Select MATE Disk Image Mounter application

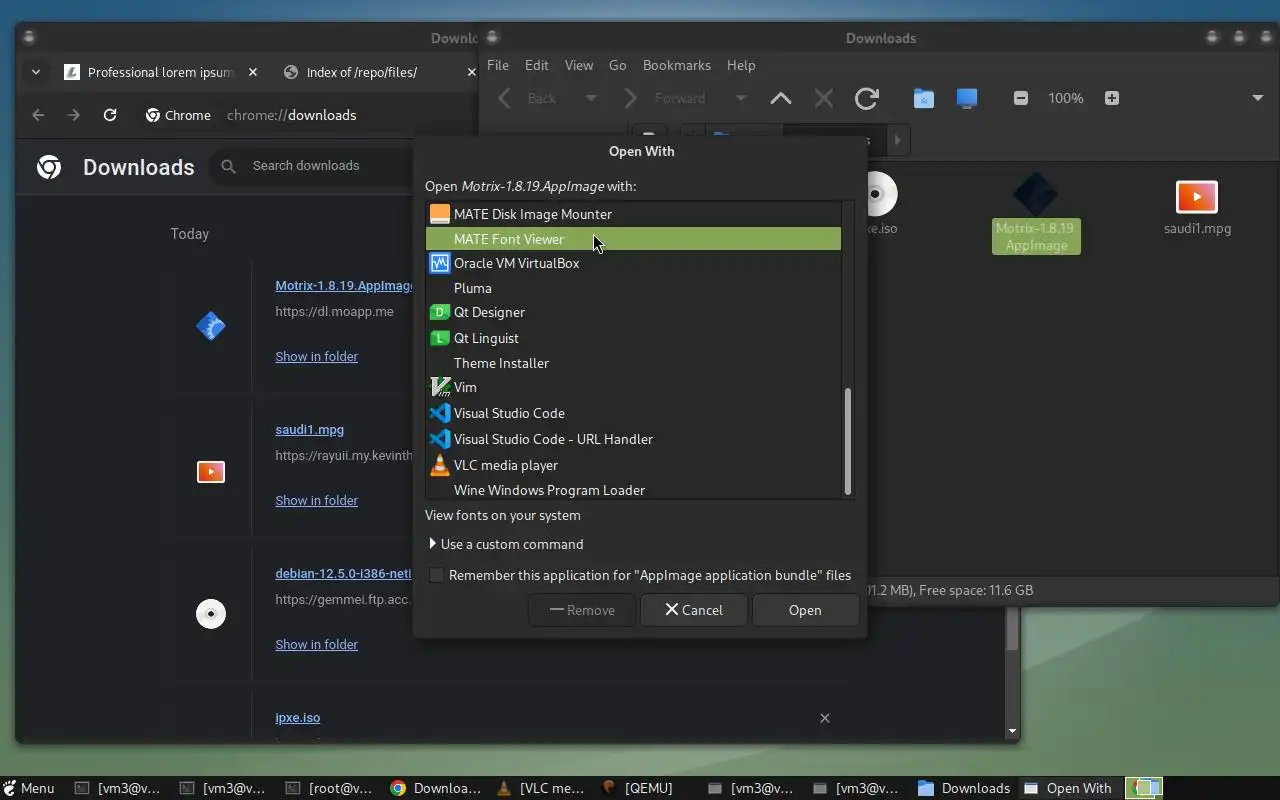click(x=633, y=214)
